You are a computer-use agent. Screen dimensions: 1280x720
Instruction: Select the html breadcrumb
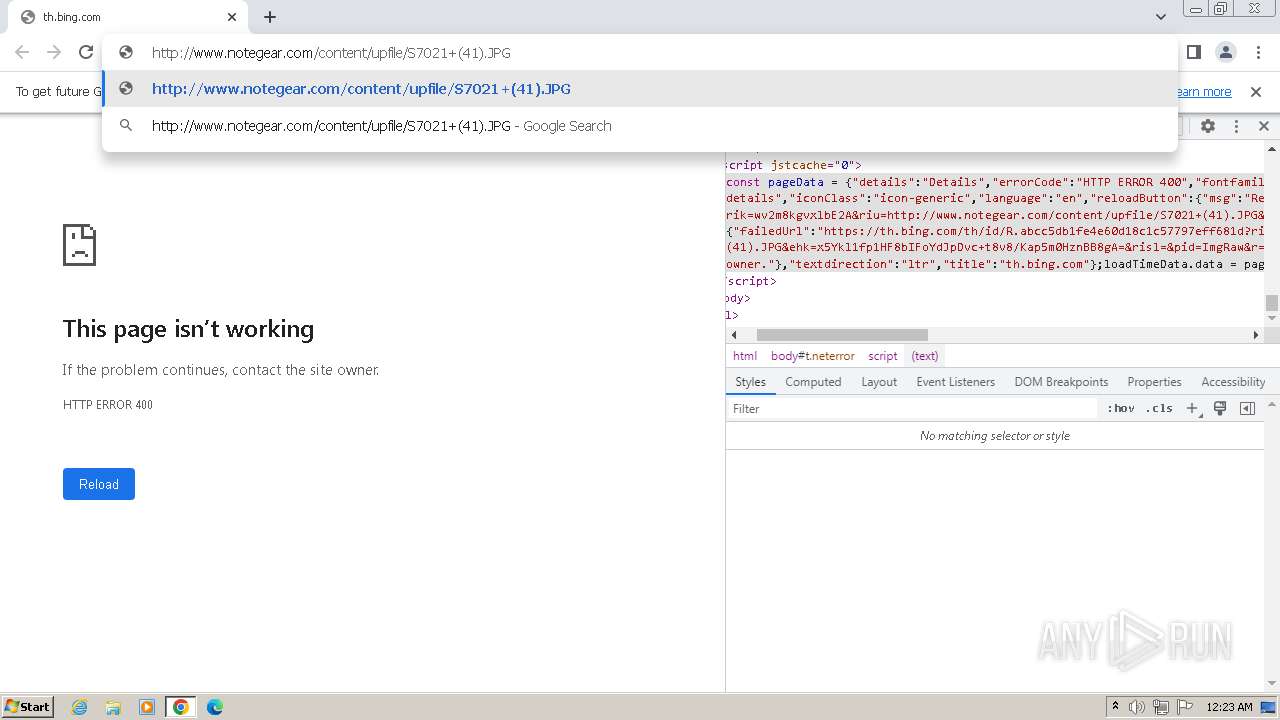click(x=744, y=356)
